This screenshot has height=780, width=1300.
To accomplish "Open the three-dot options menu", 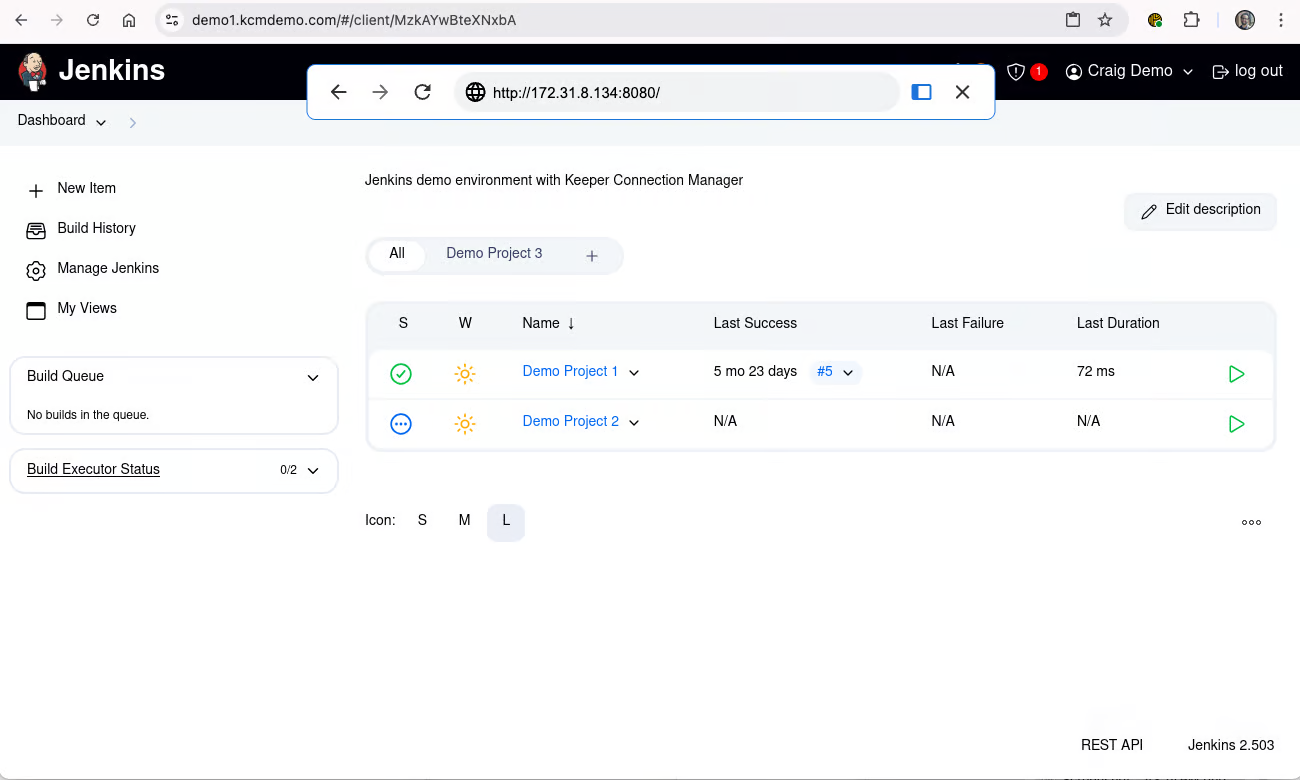I will coord(1251,522).
